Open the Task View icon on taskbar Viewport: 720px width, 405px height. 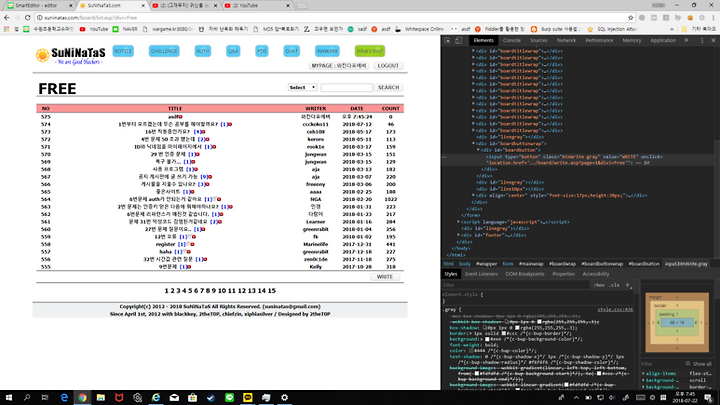(x=45, y=398)
